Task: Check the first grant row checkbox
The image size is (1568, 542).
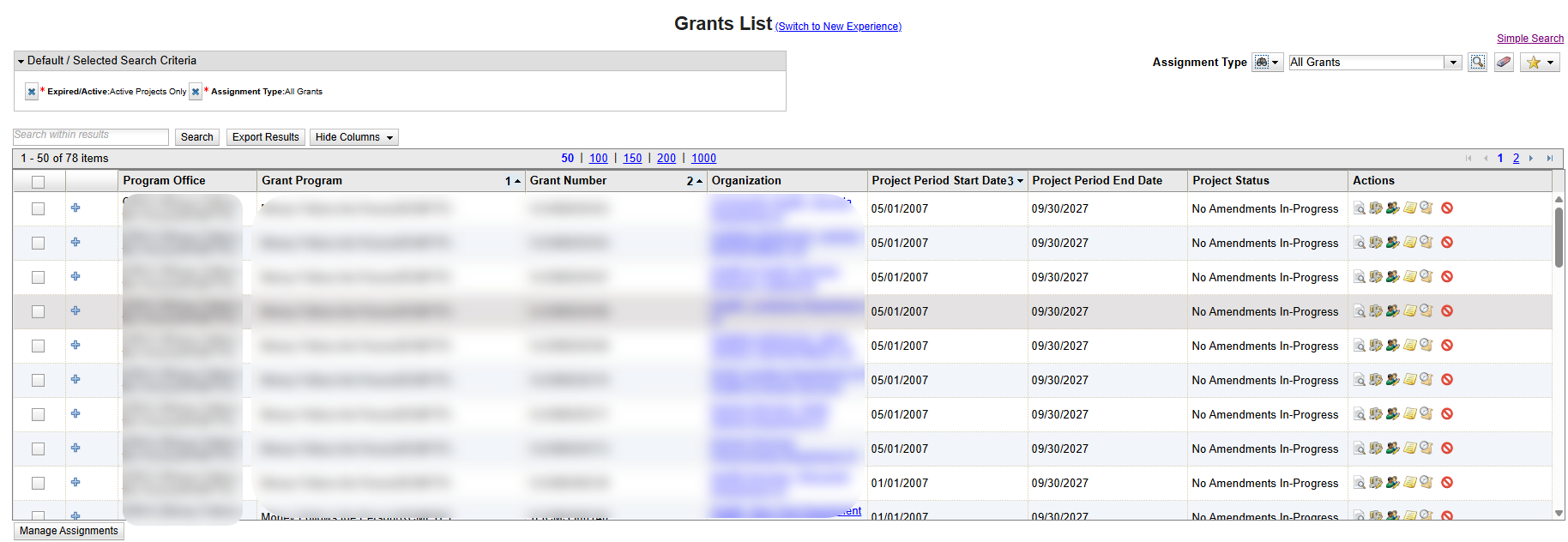Action: (38, 208)
